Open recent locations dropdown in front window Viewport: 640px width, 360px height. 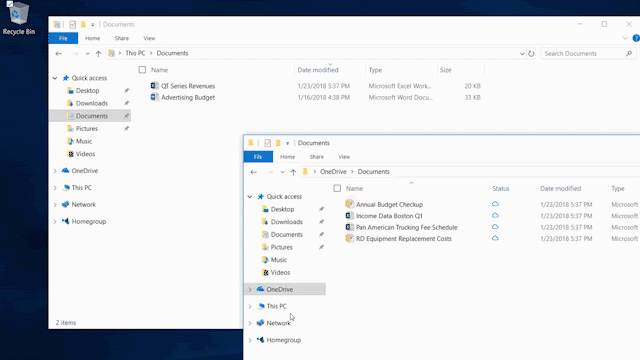282,172
